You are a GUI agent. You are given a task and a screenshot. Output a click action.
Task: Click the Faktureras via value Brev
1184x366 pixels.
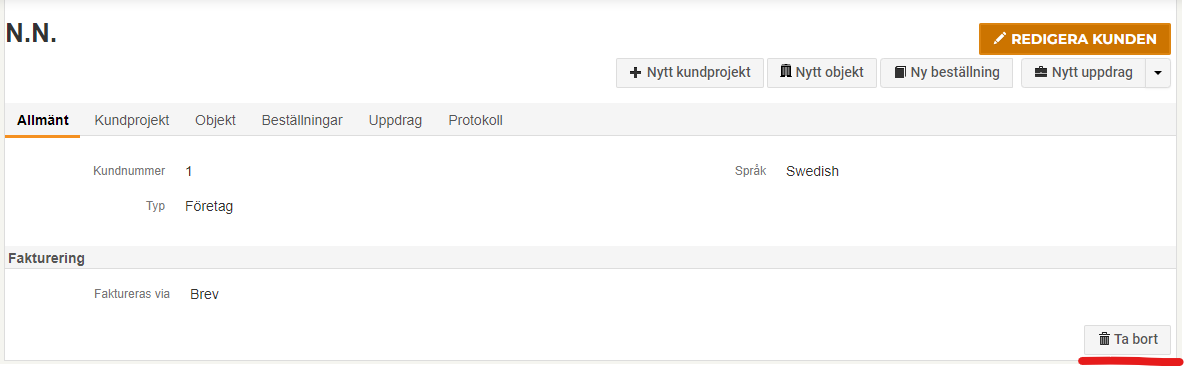tap(205, 294)
